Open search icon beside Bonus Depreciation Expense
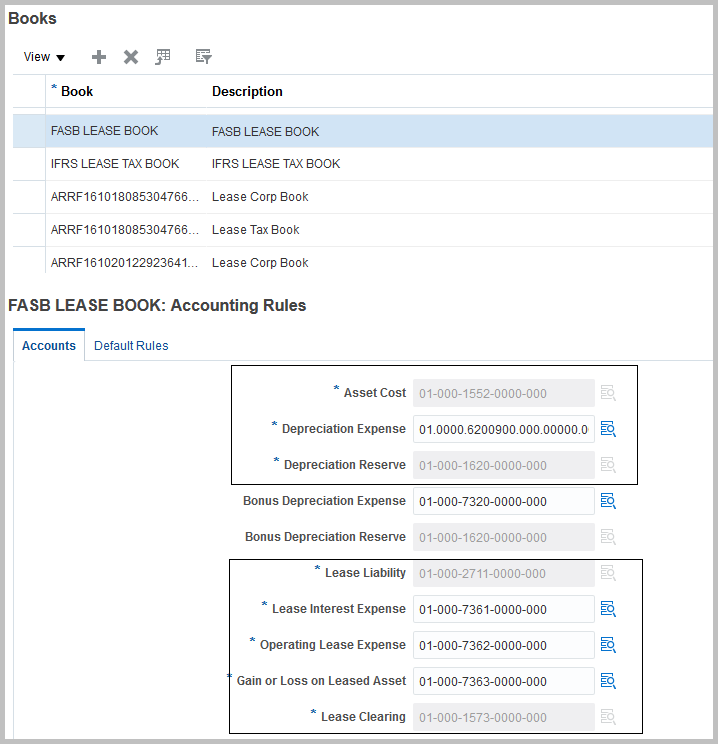Viewport: 718px width, 744px height. tap(608, 501)
